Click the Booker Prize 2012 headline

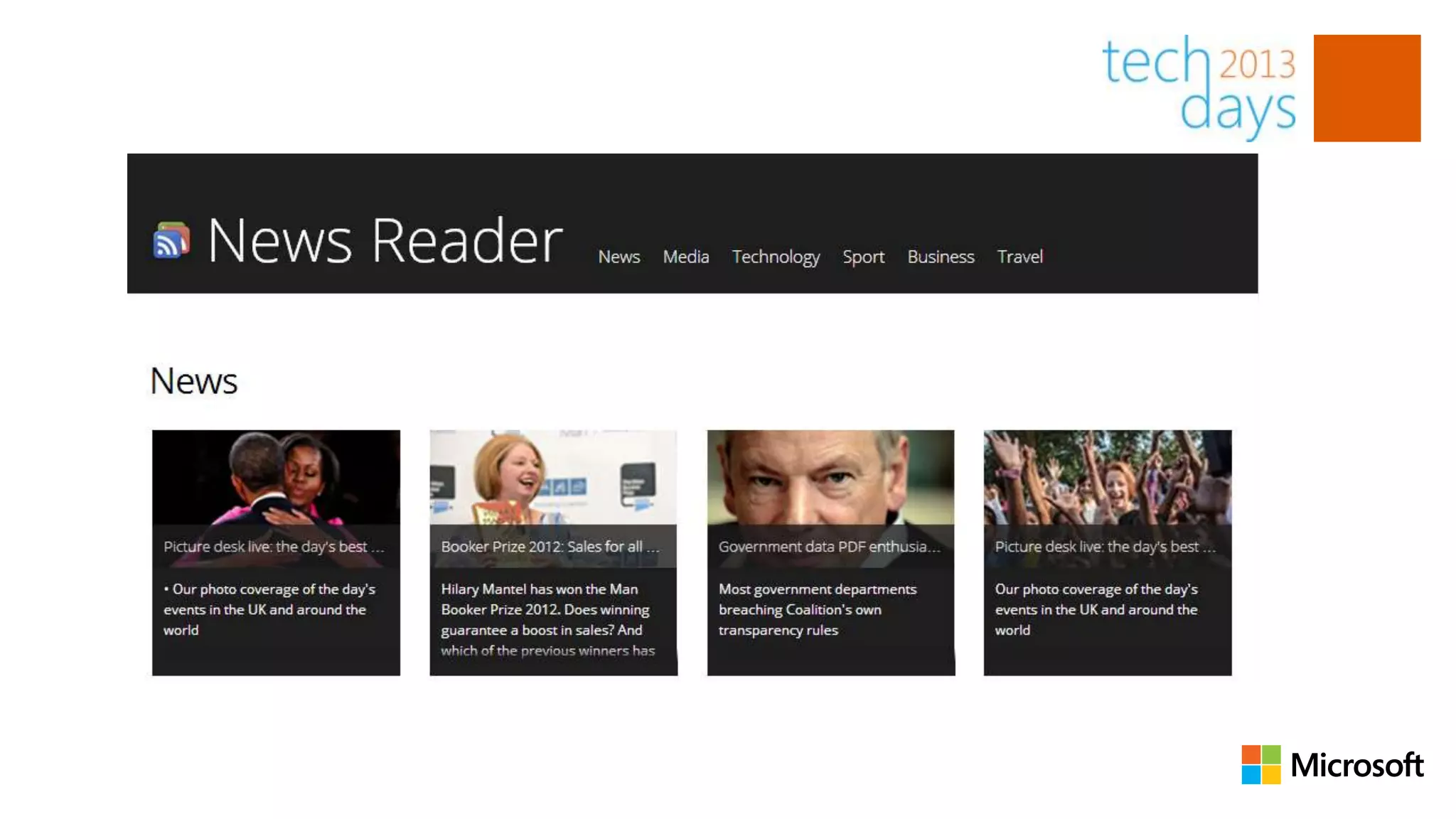point(550,547)
